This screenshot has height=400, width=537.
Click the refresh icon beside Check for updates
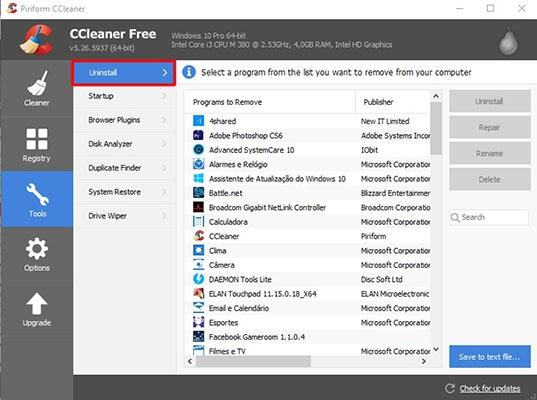pyautogui.click(x=450, y=388)
